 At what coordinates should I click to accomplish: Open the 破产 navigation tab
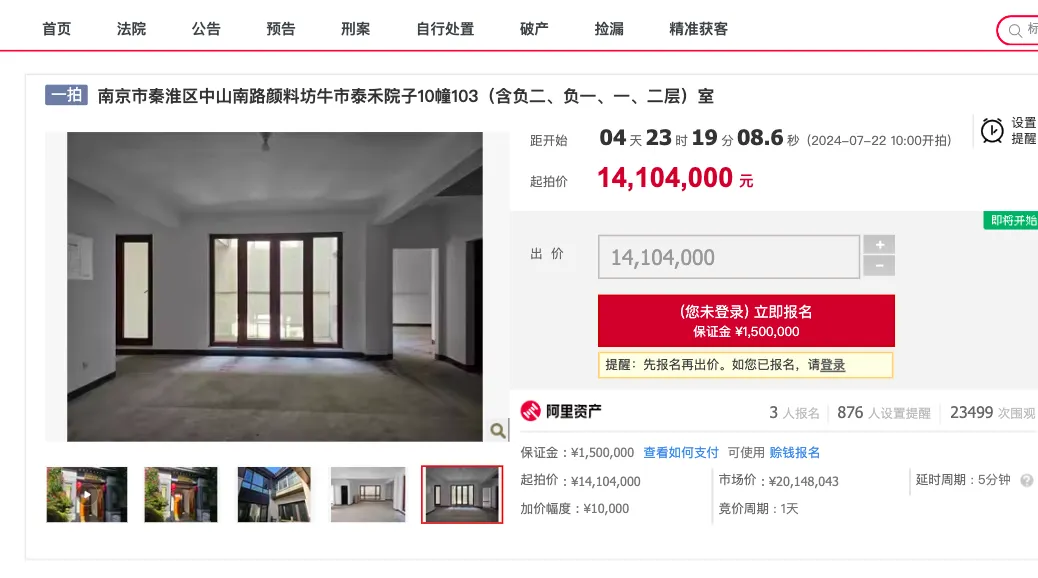point(534,29)
